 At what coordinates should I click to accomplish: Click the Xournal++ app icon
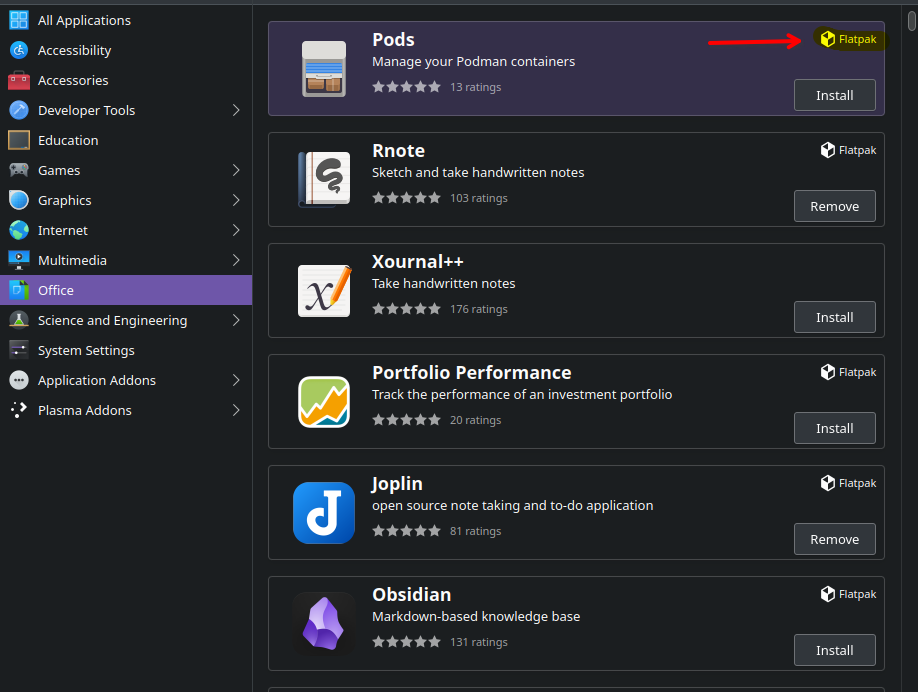[324, 290]
